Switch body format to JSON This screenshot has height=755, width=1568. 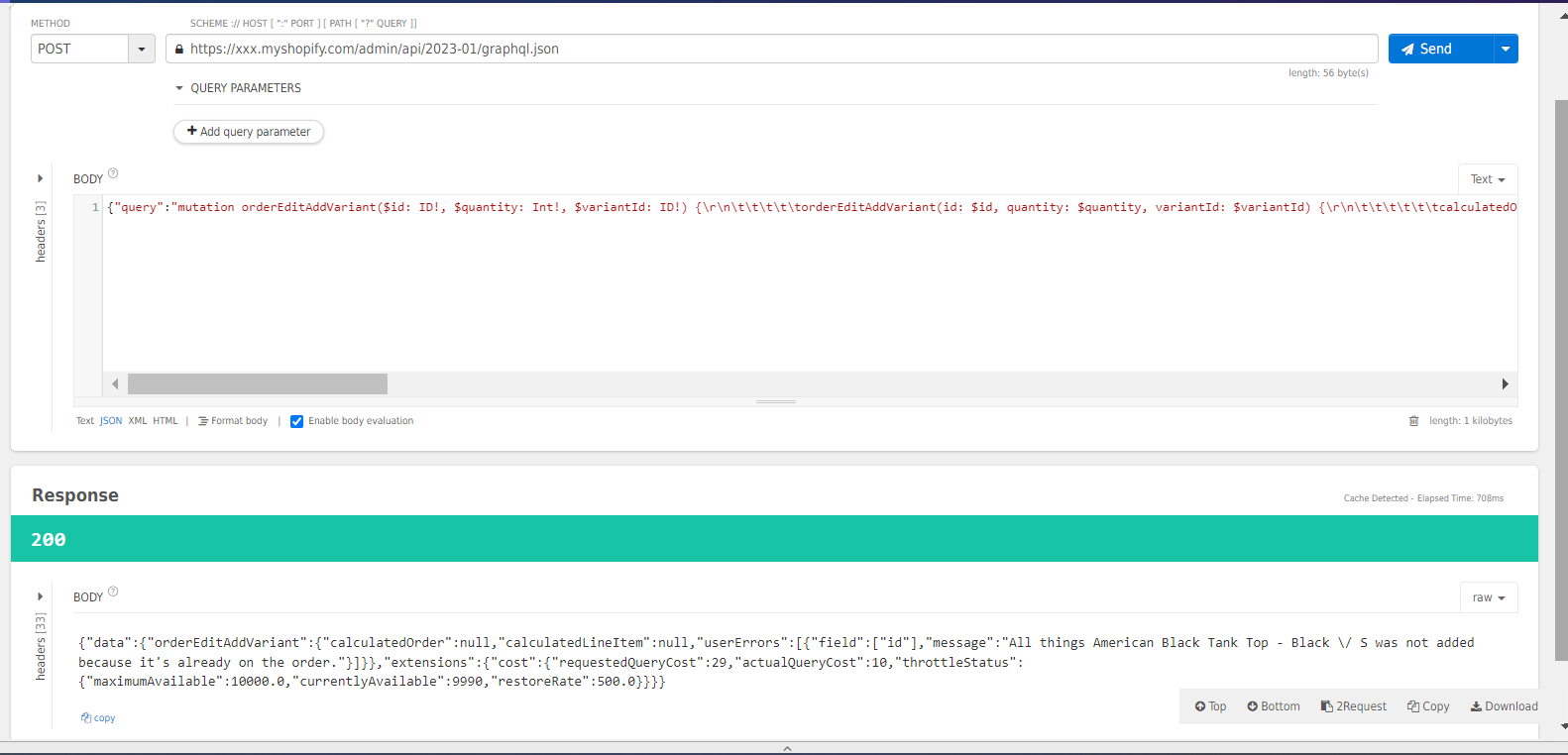point(111,421)
